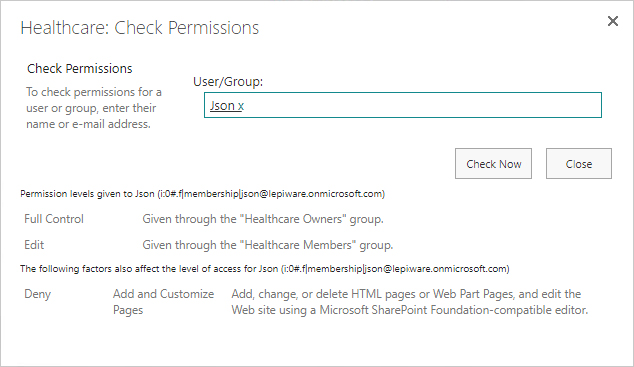Click the 'To check permissions for a user' help text
Image resolution: width=634 pixels, height=367 pixels.
[x=94, y=108]
